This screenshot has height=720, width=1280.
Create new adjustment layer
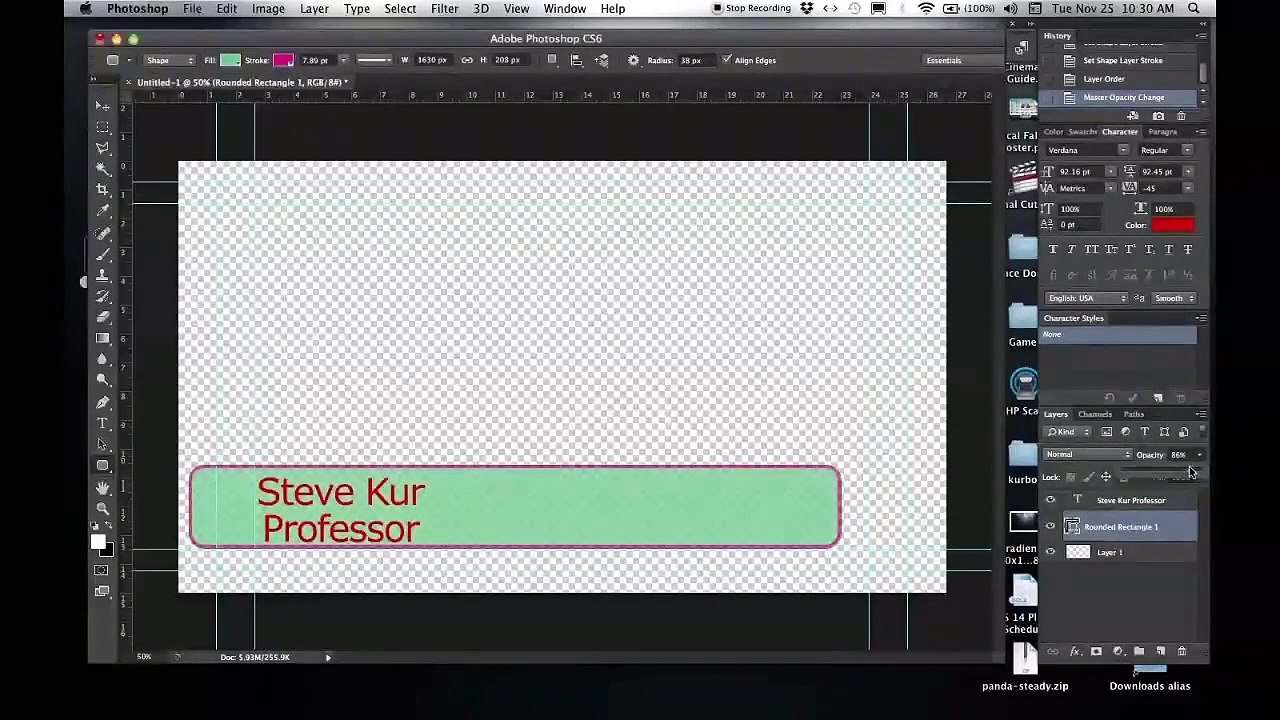1118,652
